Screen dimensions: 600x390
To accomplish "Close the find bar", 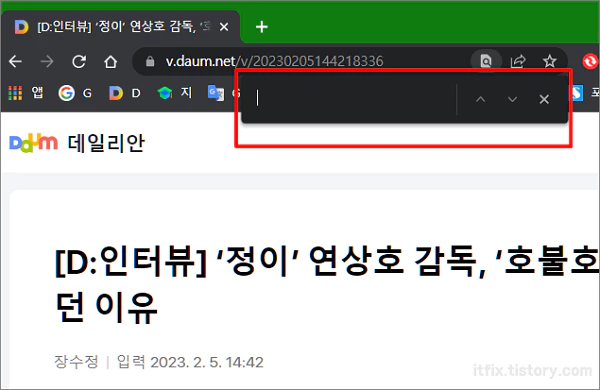I will click(544, 100).
